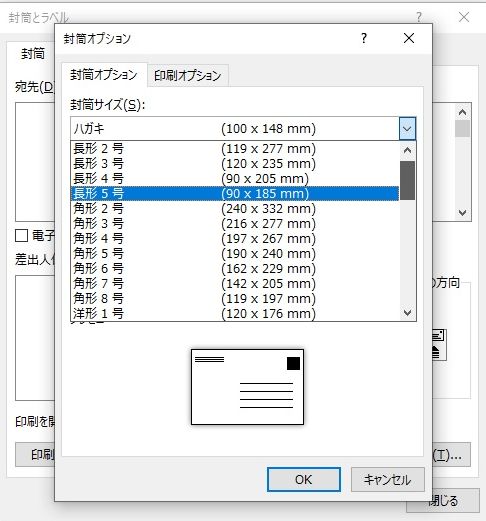
Task: Pick the highlighted 長形 5 号 entry
Action: click(235, 194)
